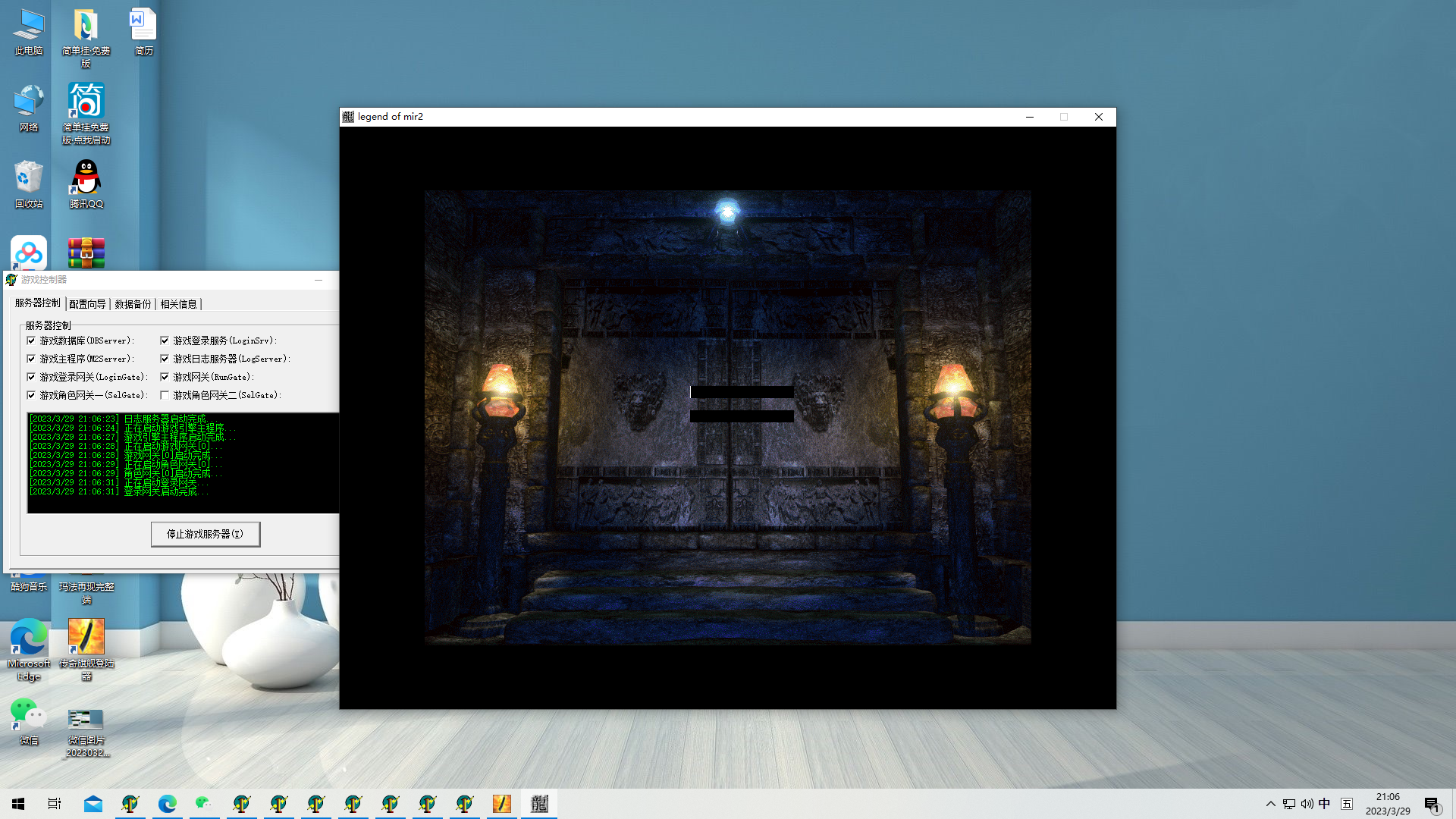Viewport: 1456px width, 819px height.
Task: Toggle the 中 IME language indicator
Action: pyautogui.click(x=1325, y=804)
